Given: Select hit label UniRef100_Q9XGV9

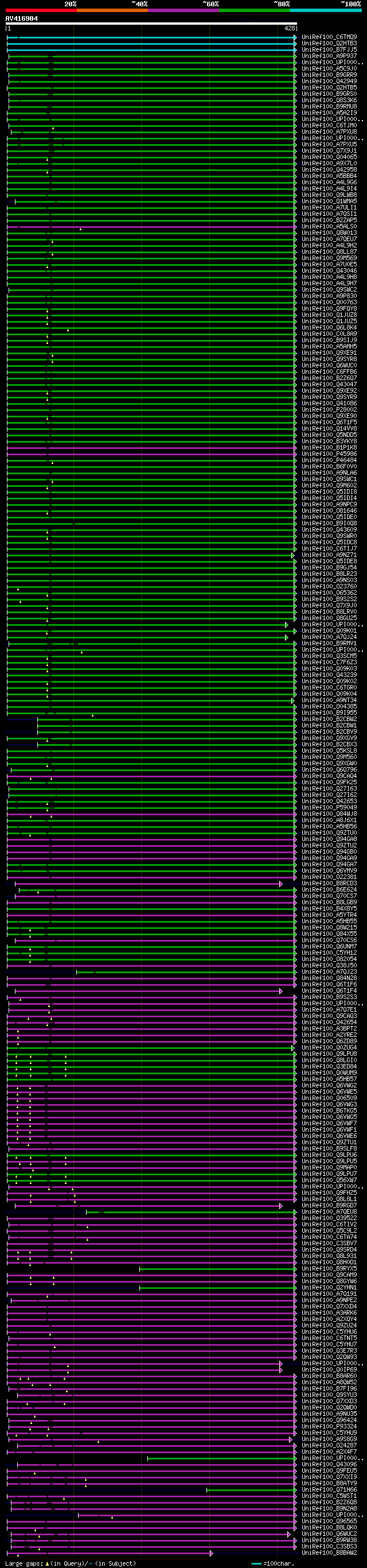Looking at the screenshot, I should 329,738.
